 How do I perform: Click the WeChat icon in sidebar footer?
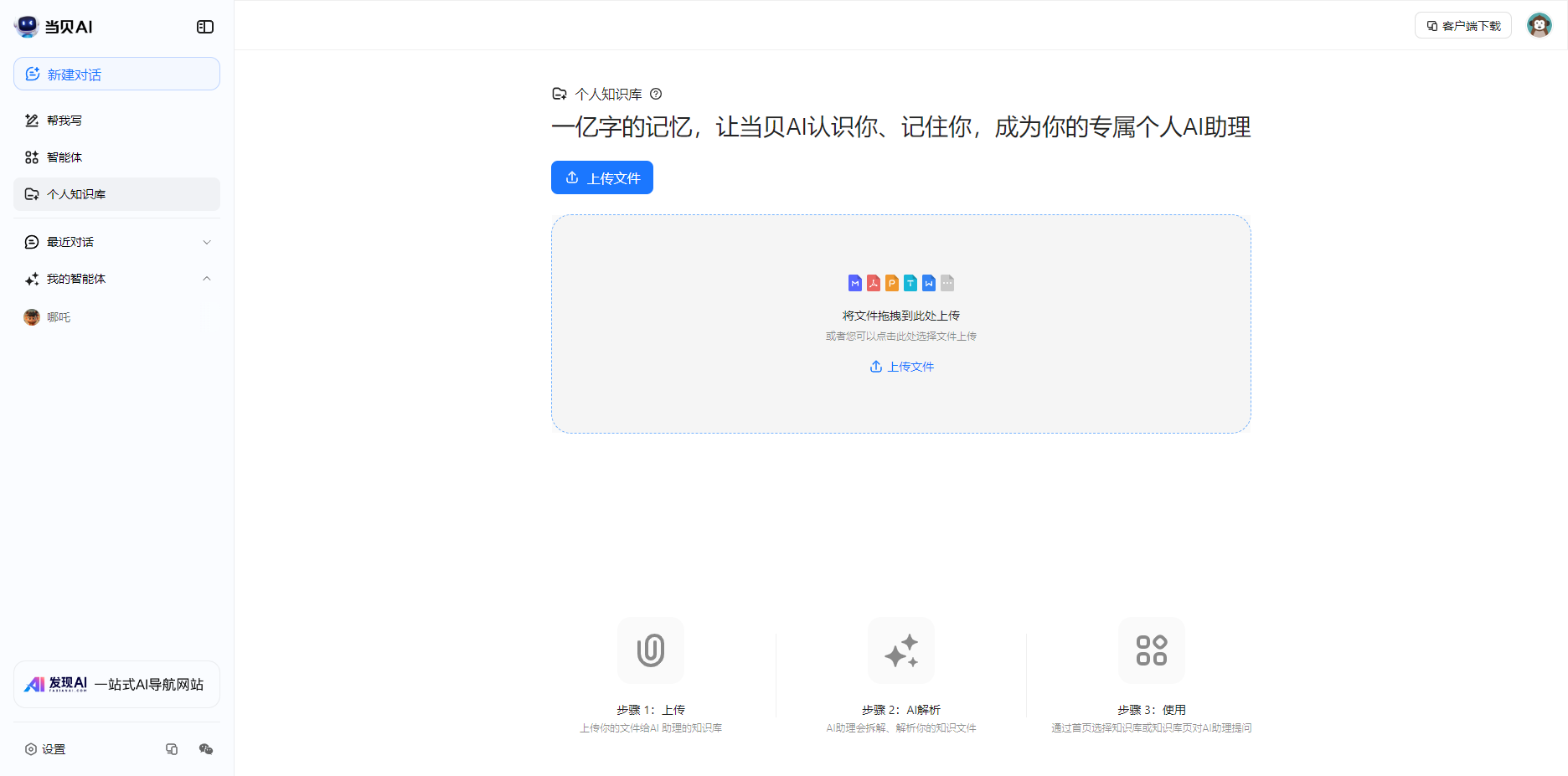pos(206,749)
